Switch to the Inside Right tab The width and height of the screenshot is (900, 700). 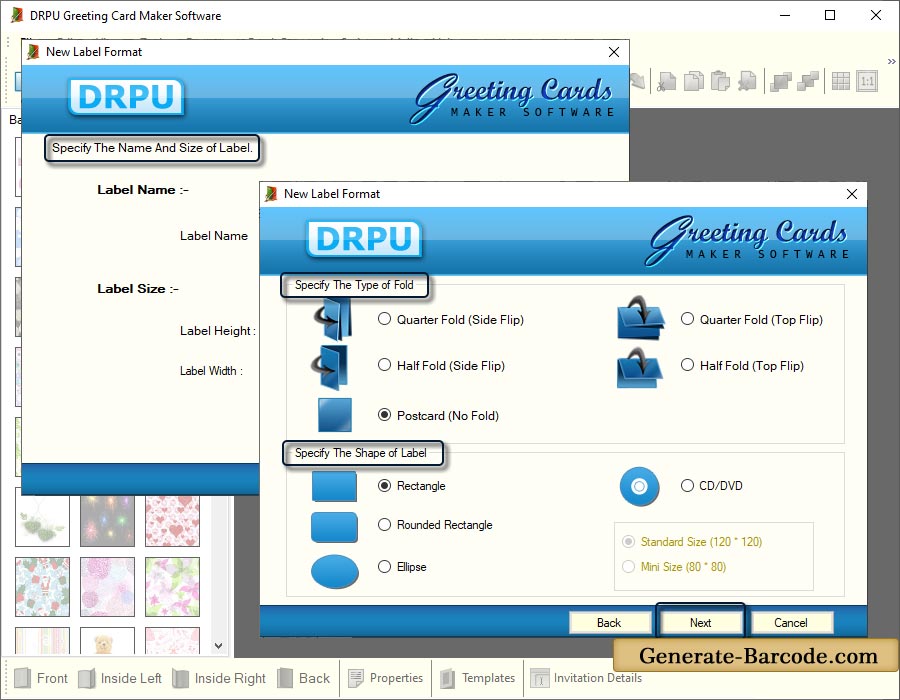point(219,678)
